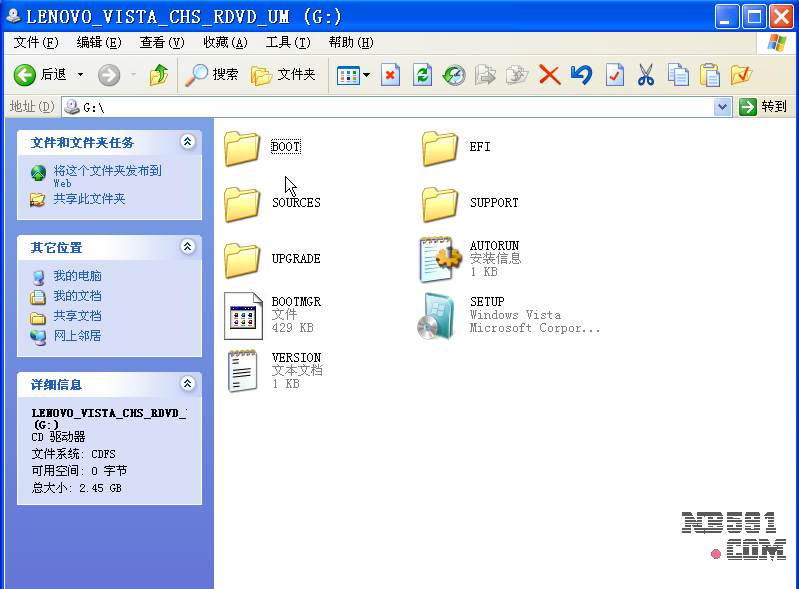799x589 pixels.
Task: Open 共享文档 link
Action: (x=77, y=316)
